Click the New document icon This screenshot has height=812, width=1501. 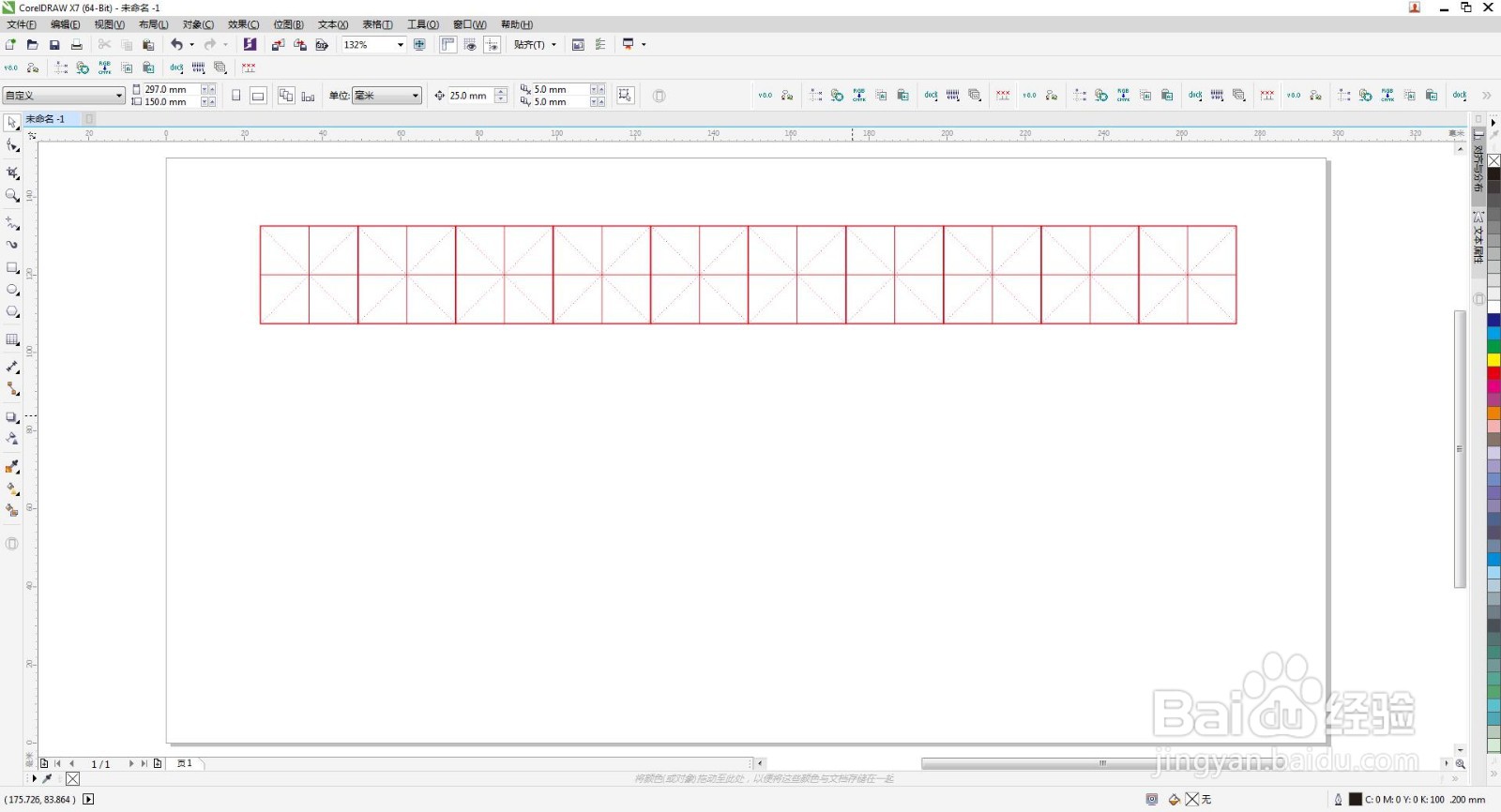[x=10, y=44]
